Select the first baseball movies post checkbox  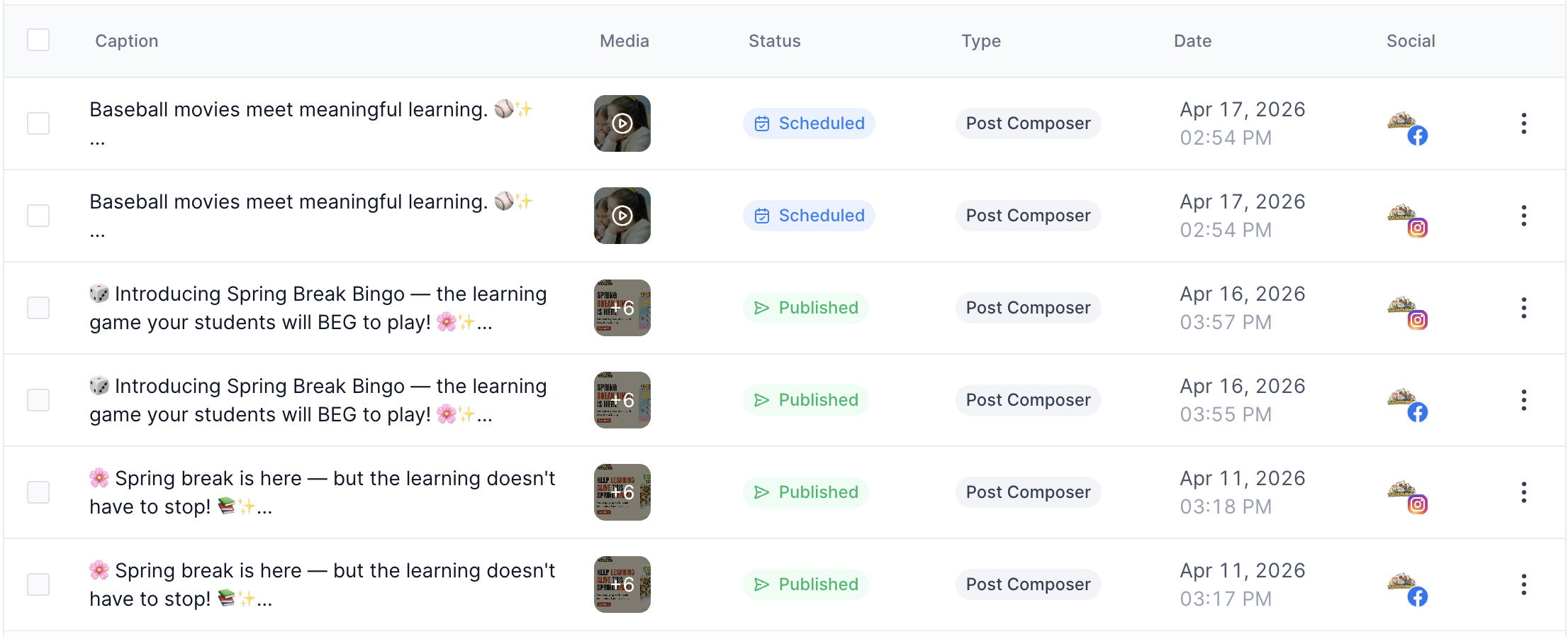(x=38, y=123)
